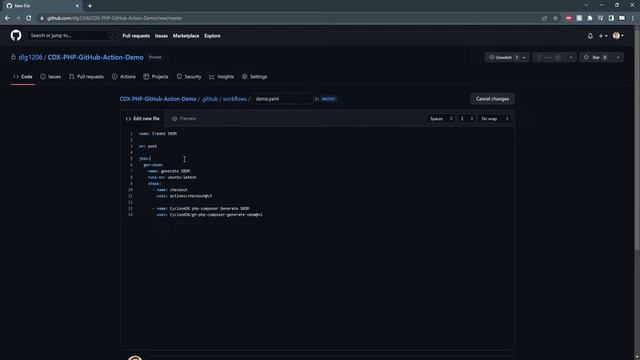Image resolution: width=640 pixels, height=360 pixels.
Task: Open the indent size 2 dropdown
Action: tap(467, 119)
